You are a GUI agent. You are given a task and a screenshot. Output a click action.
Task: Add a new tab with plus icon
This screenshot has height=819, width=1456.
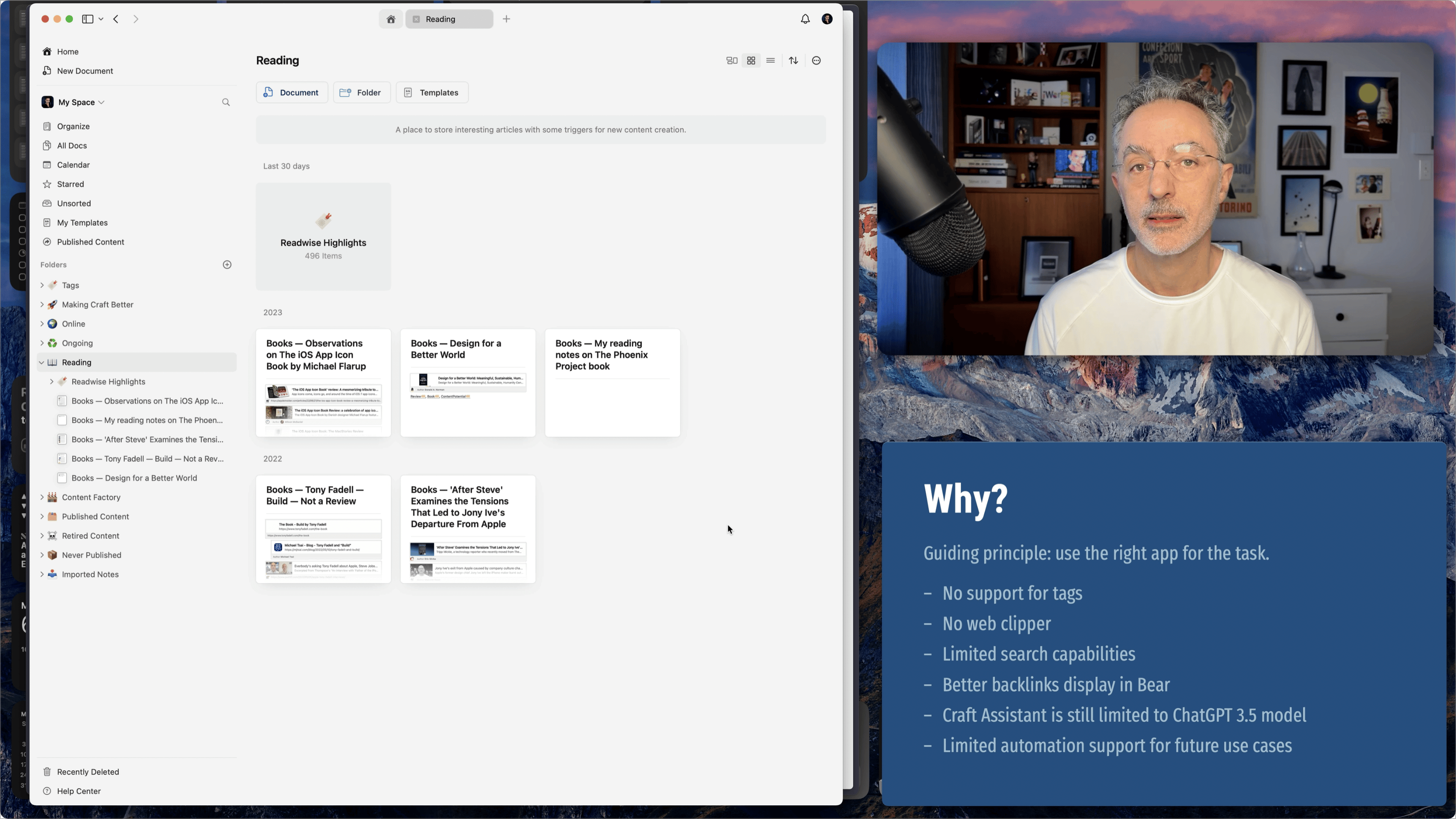[507, 19]
